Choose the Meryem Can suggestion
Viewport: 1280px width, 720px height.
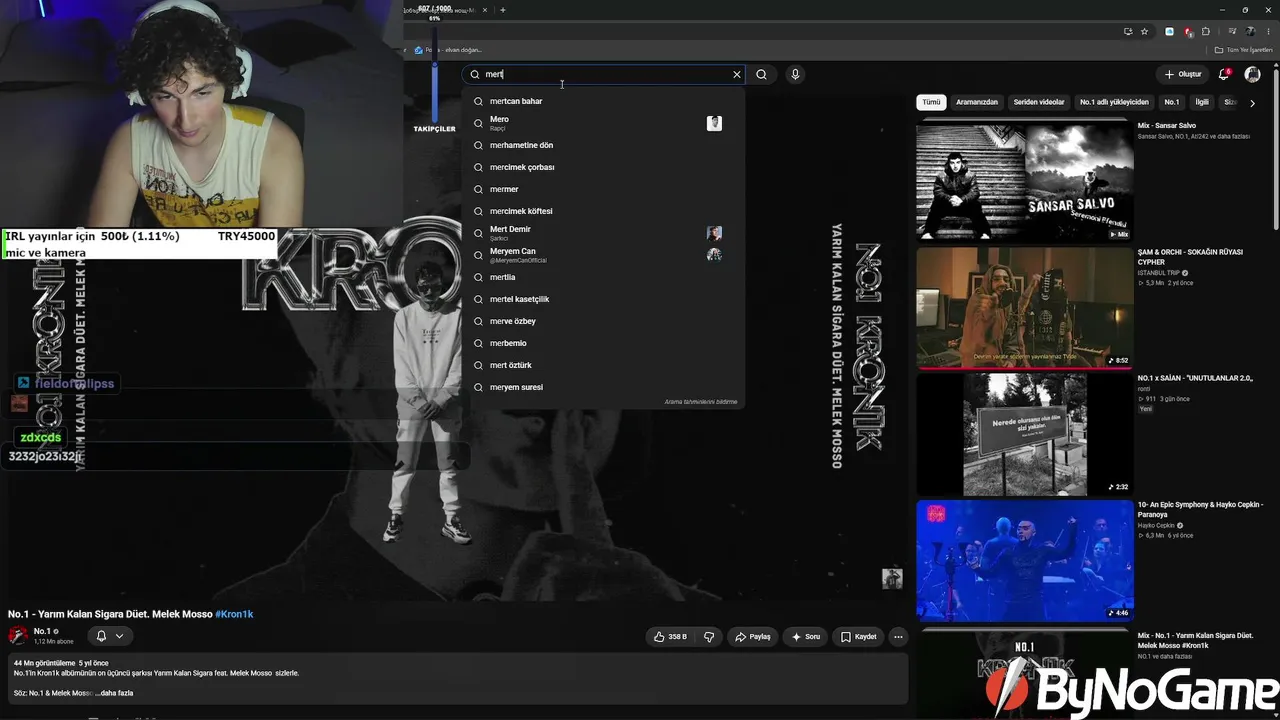point(605,255)
